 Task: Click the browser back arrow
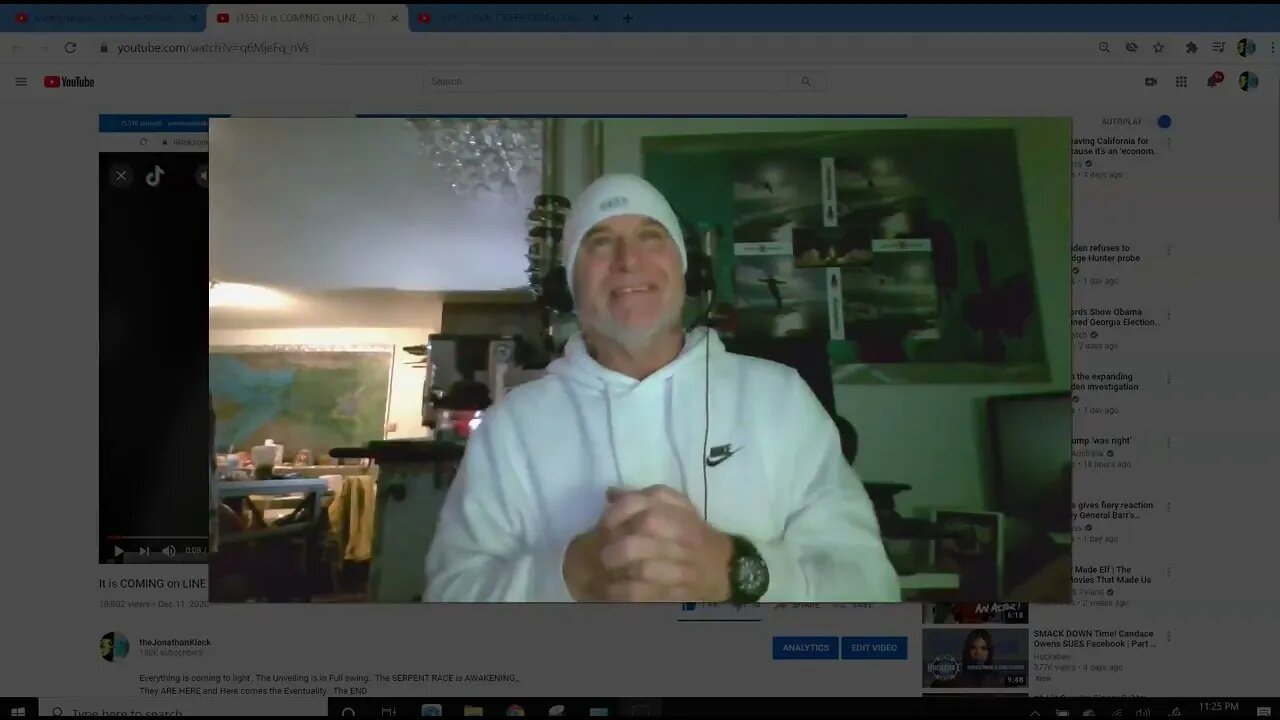click(17, 47)
